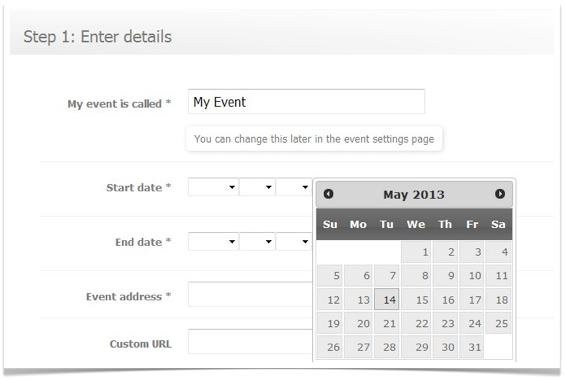The height and width of the screenshot is (381, 565).
Task: Pick May 25 in the date picker
Action: (498, 323)
